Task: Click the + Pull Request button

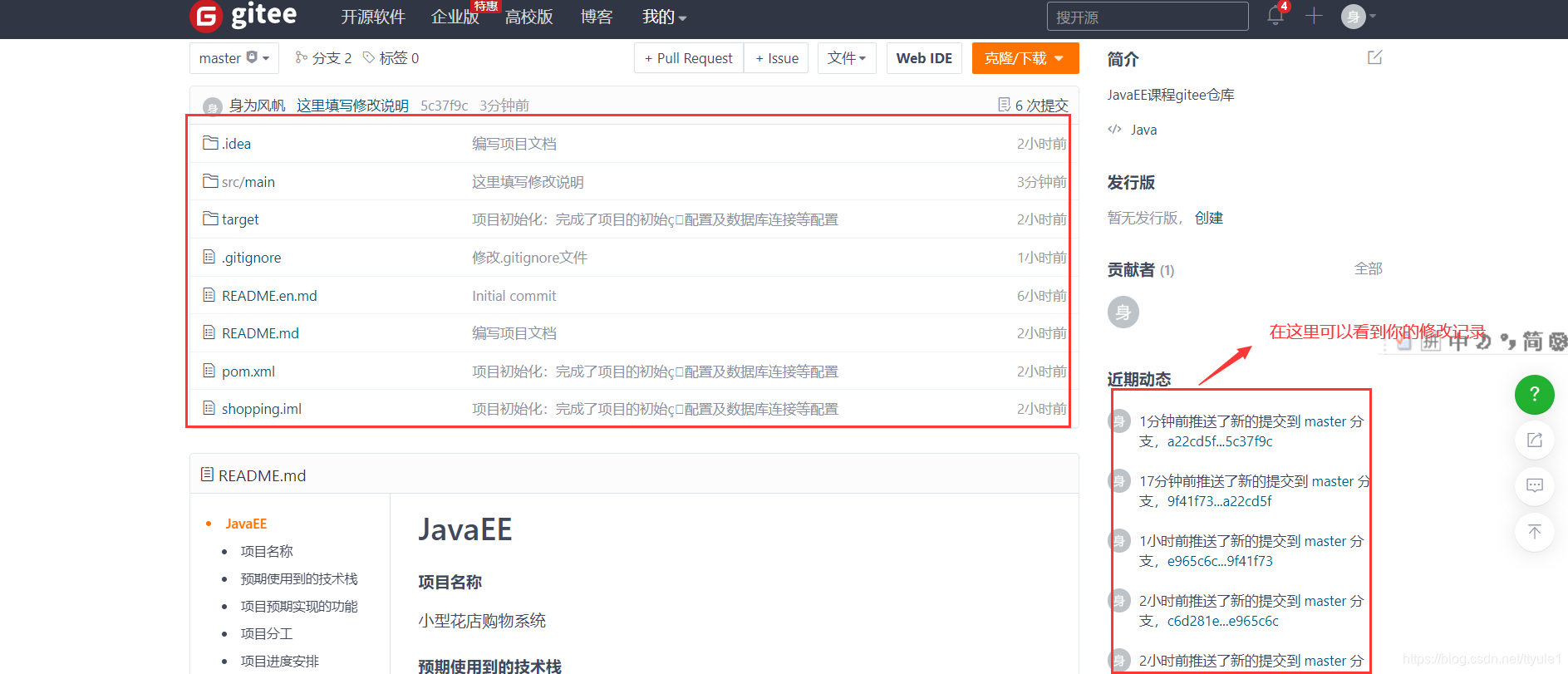Action: point(689,58)
